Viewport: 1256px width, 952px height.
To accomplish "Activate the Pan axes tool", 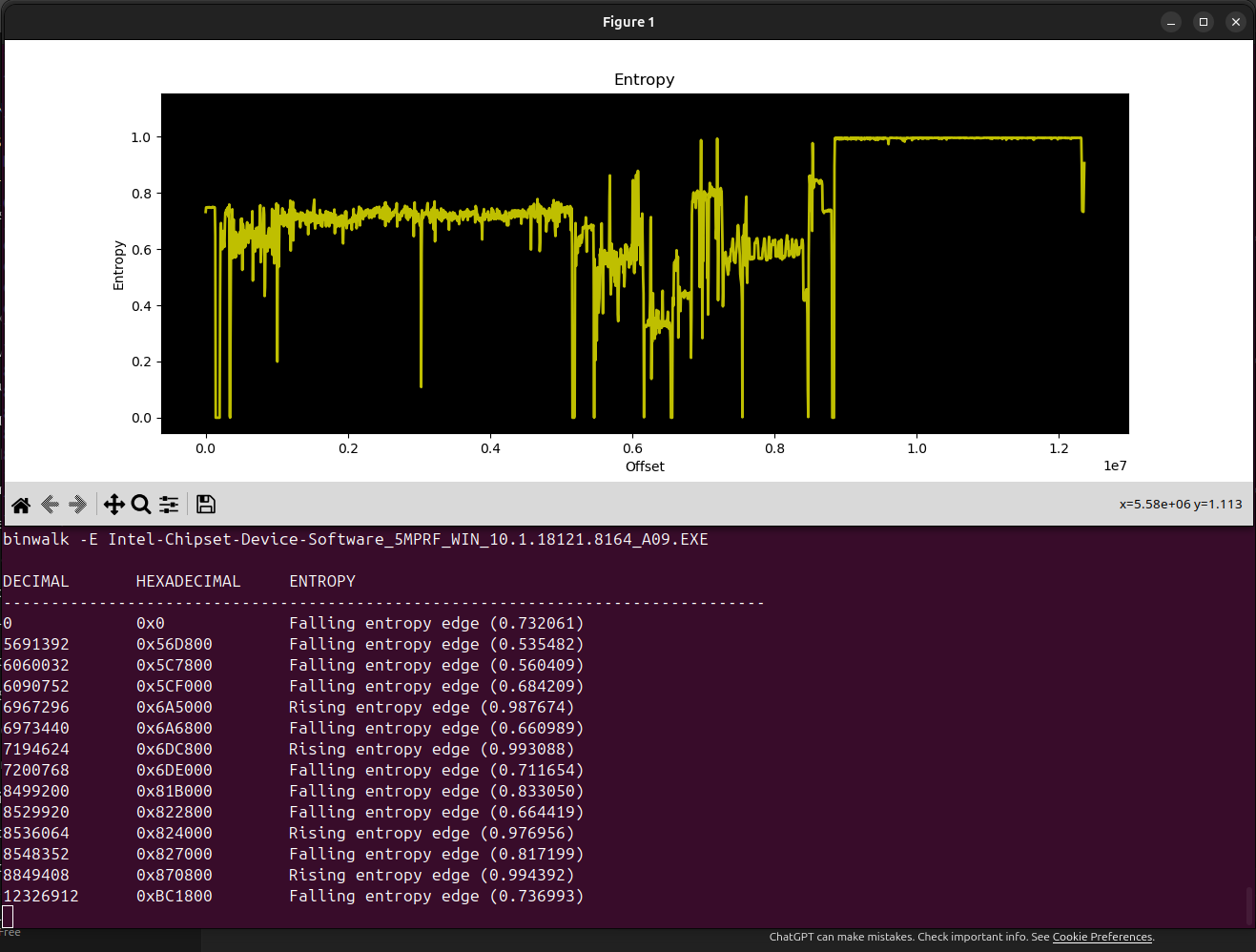I will coord(114,505).
